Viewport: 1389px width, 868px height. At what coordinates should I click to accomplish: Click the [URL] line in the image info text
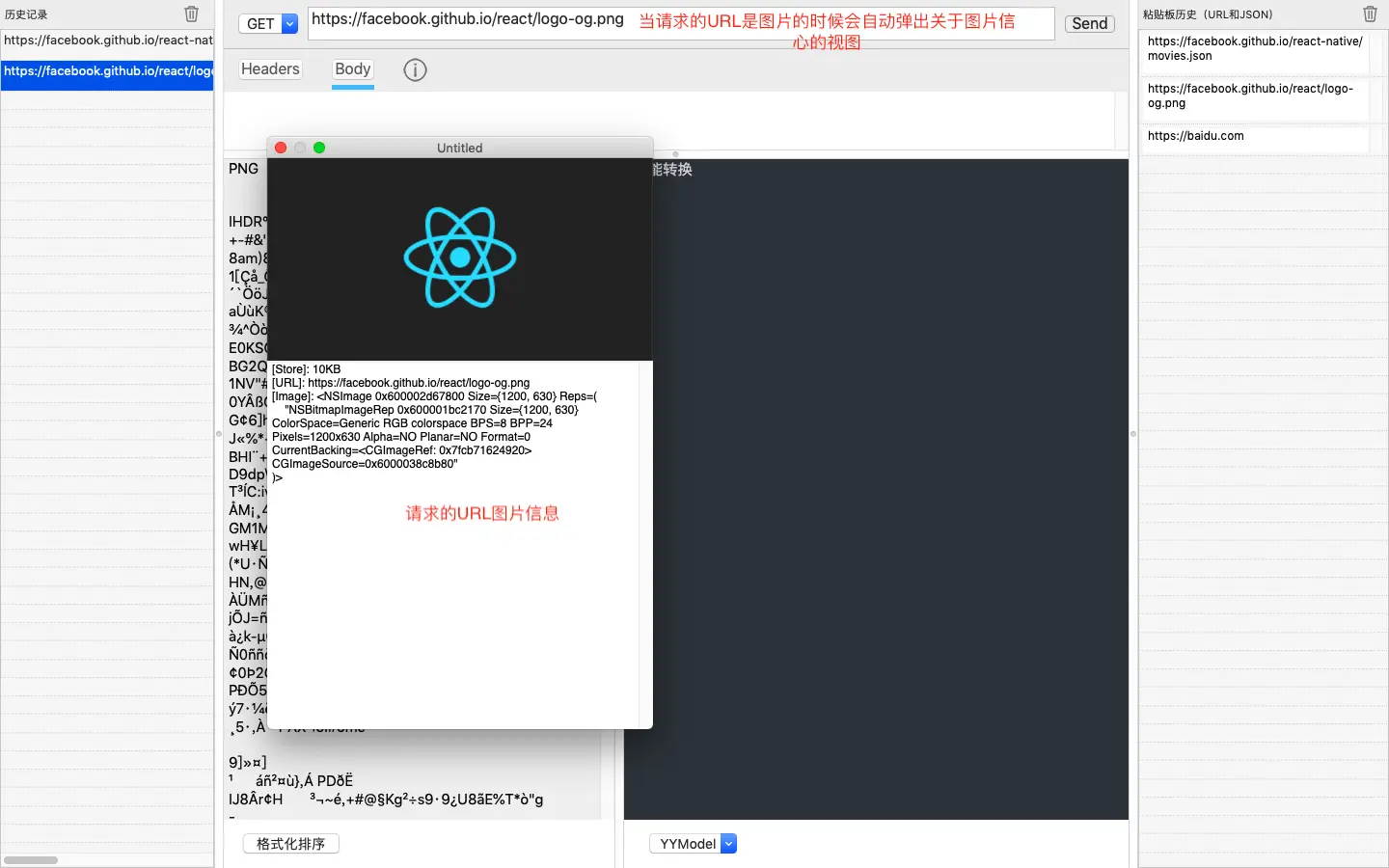click(x=401, y=383)
